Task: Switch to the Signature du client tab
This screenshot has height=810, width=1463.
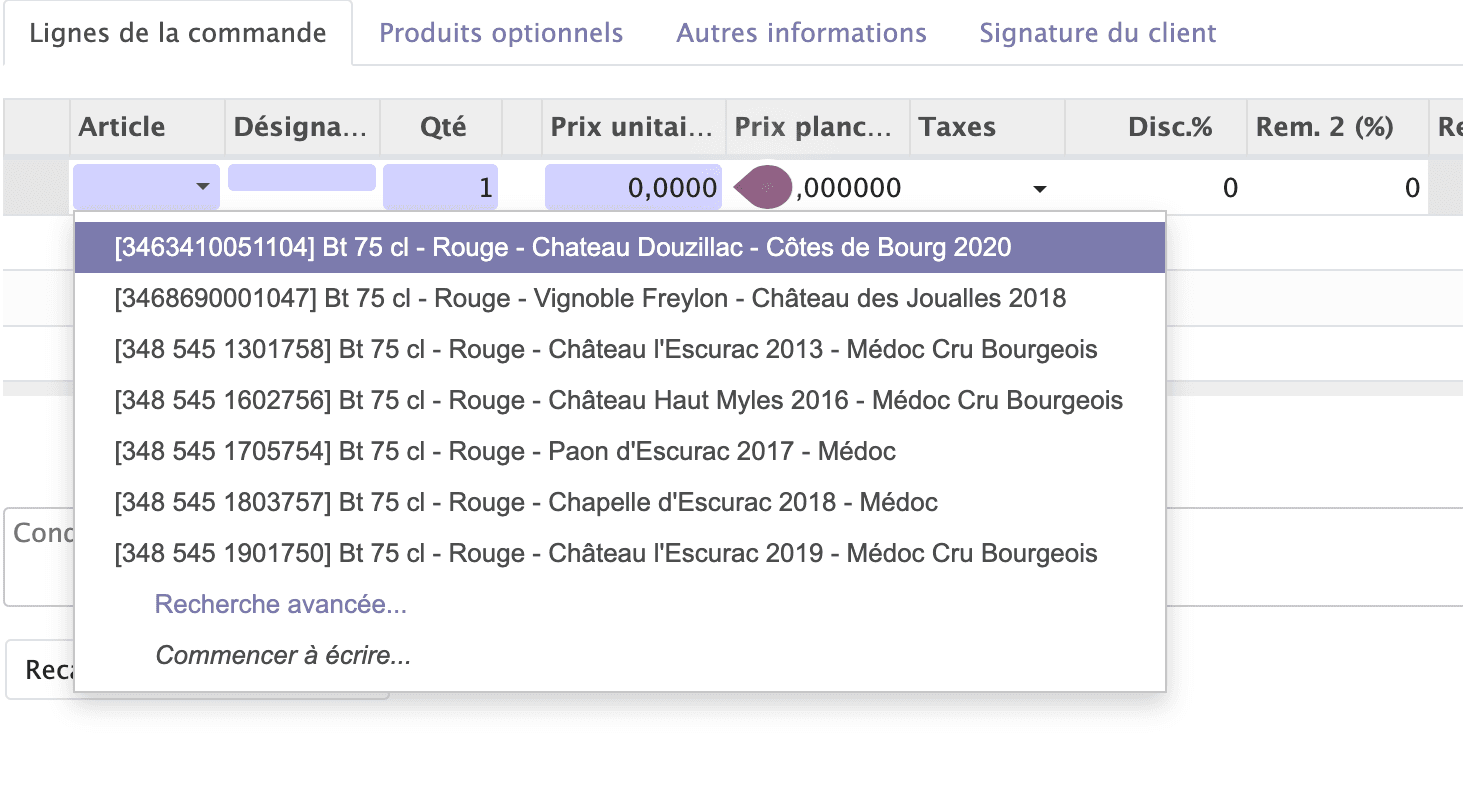Action: (1097, 33)
